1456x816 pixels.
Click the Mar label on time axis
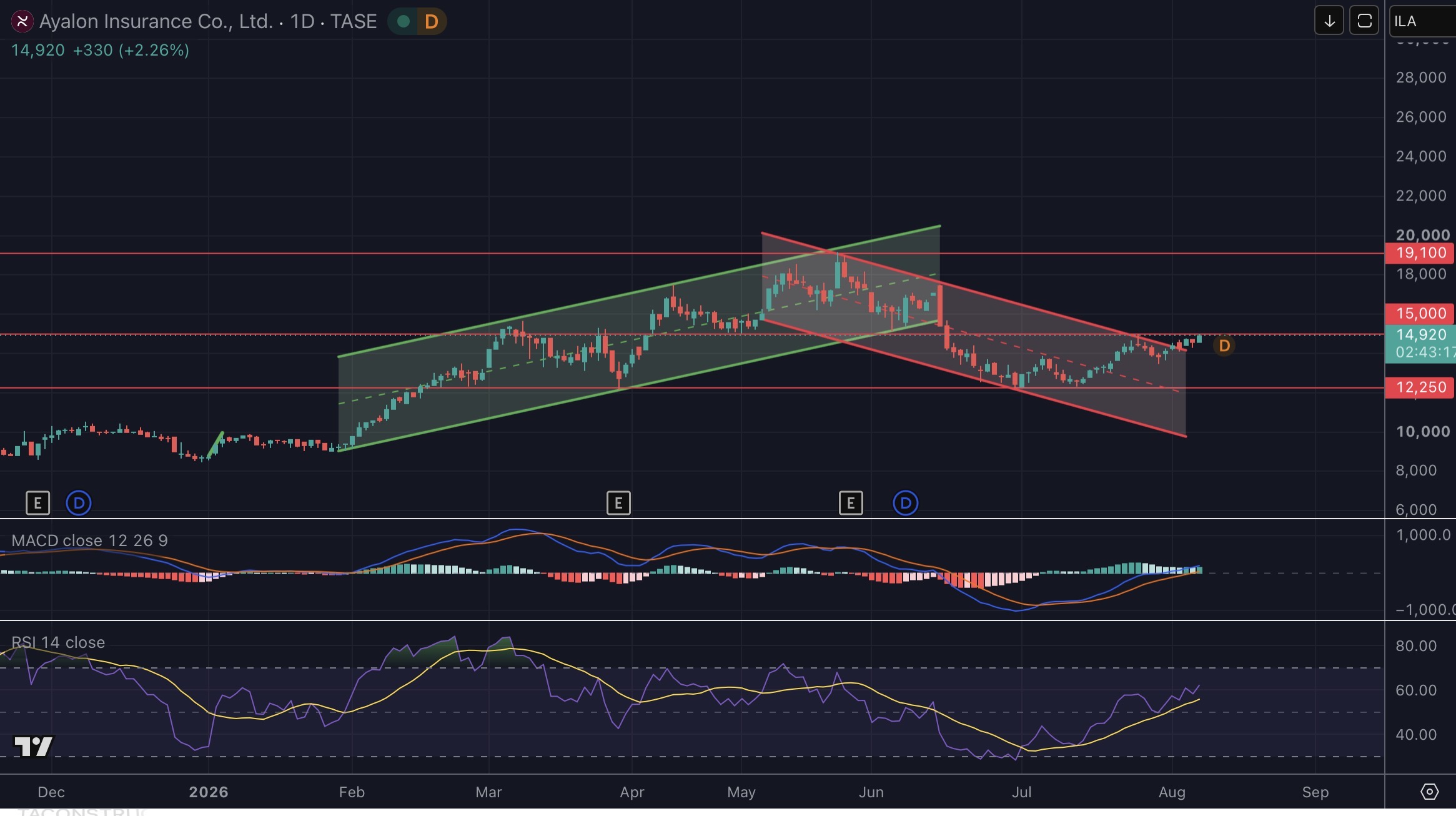coord(488,792)
